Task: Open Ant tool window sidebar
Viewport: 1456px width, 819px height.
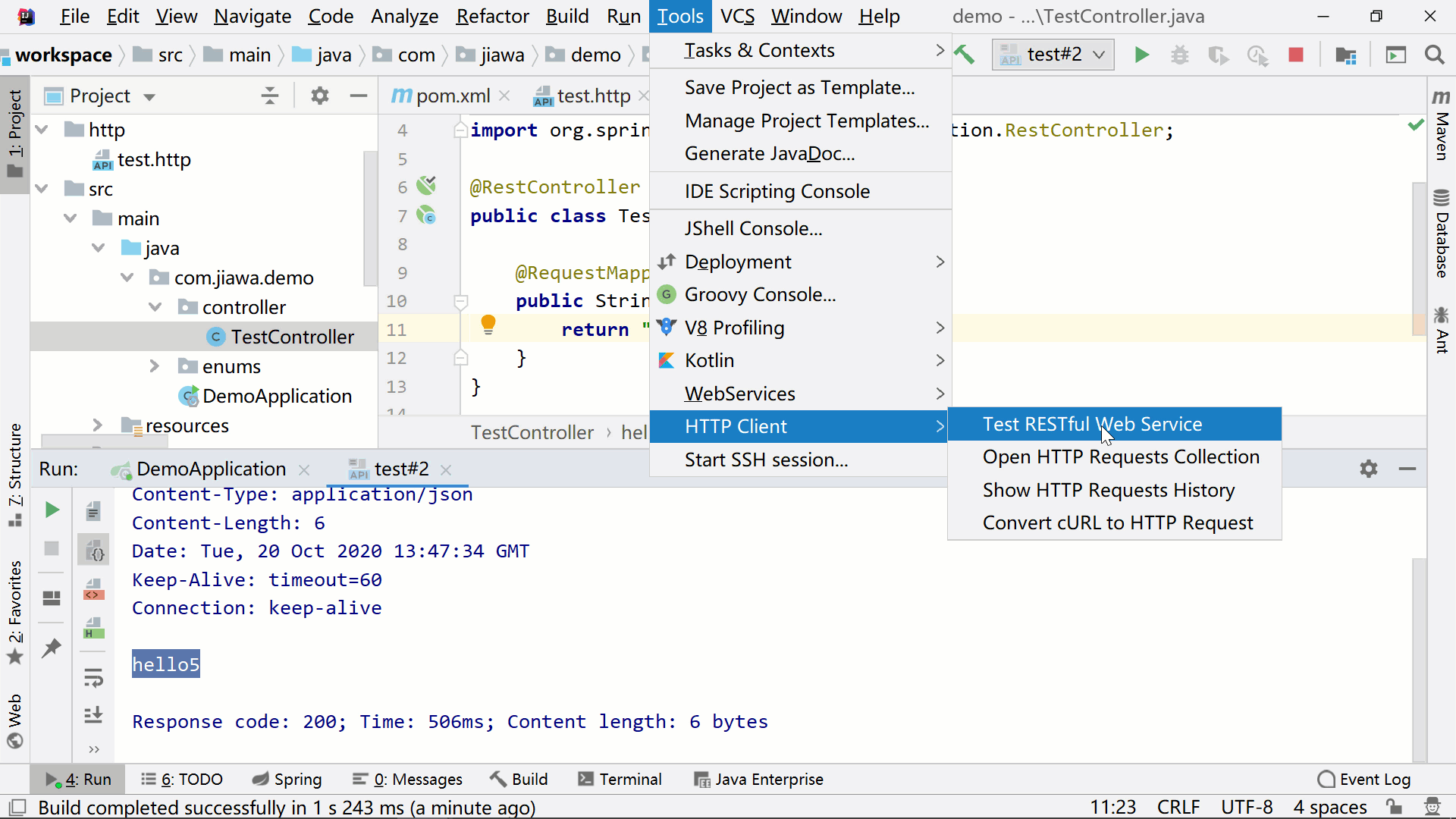Action: (1441, 330)
